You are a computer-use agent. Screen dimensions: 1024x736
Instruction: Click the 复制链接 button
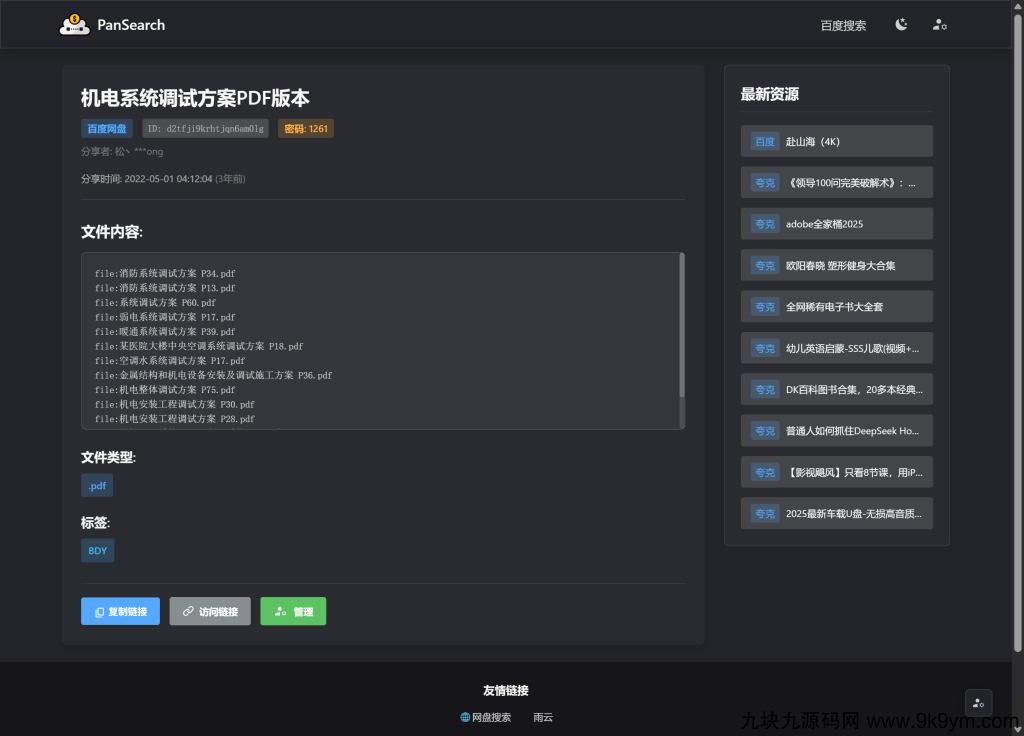coord(120,611)
